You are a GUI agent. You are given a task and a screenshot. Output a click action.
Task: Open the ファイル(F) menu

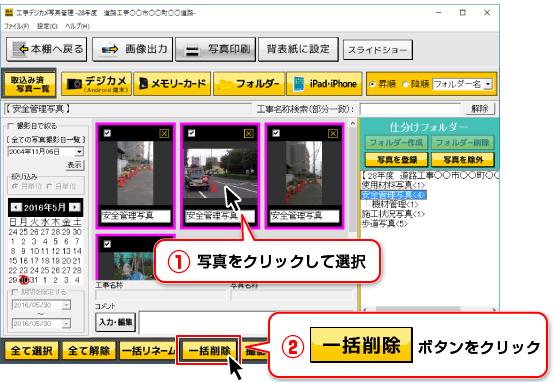(16, 26)
